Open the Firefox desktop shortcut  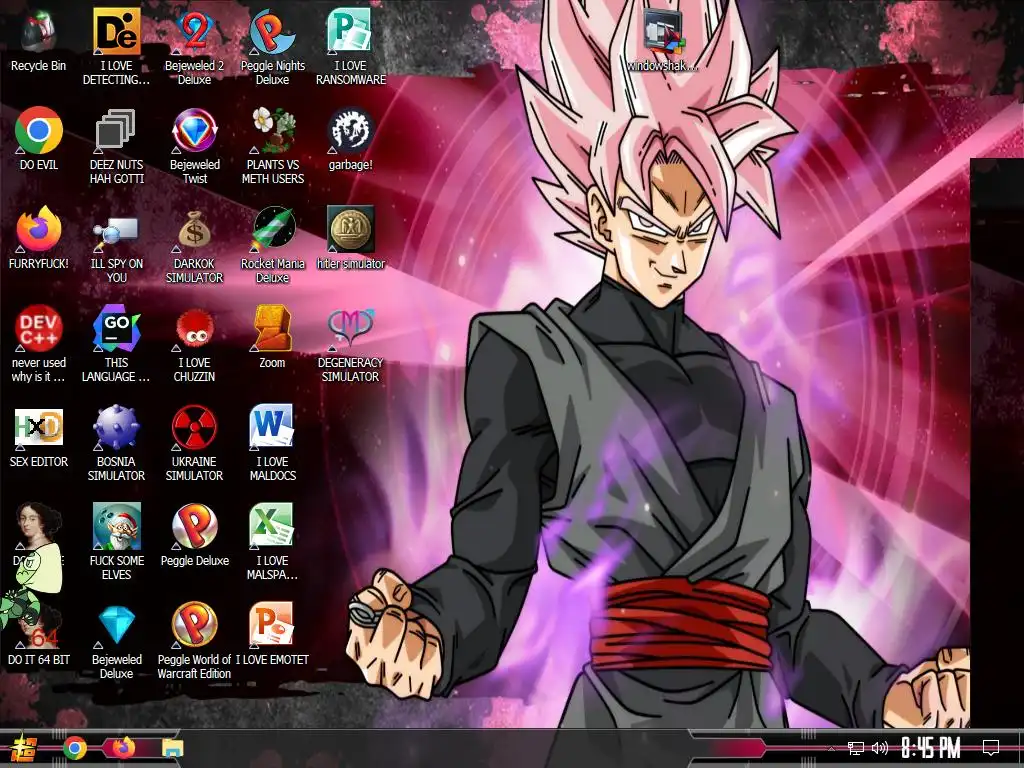tap(39, 230)
